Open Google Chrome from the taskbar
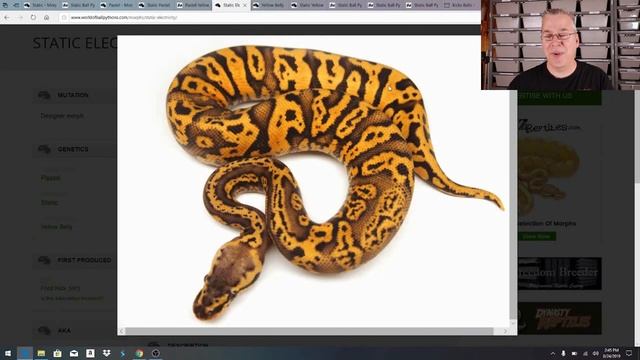Viewport: 640px width, 360px height. click(x=139, y=353)
